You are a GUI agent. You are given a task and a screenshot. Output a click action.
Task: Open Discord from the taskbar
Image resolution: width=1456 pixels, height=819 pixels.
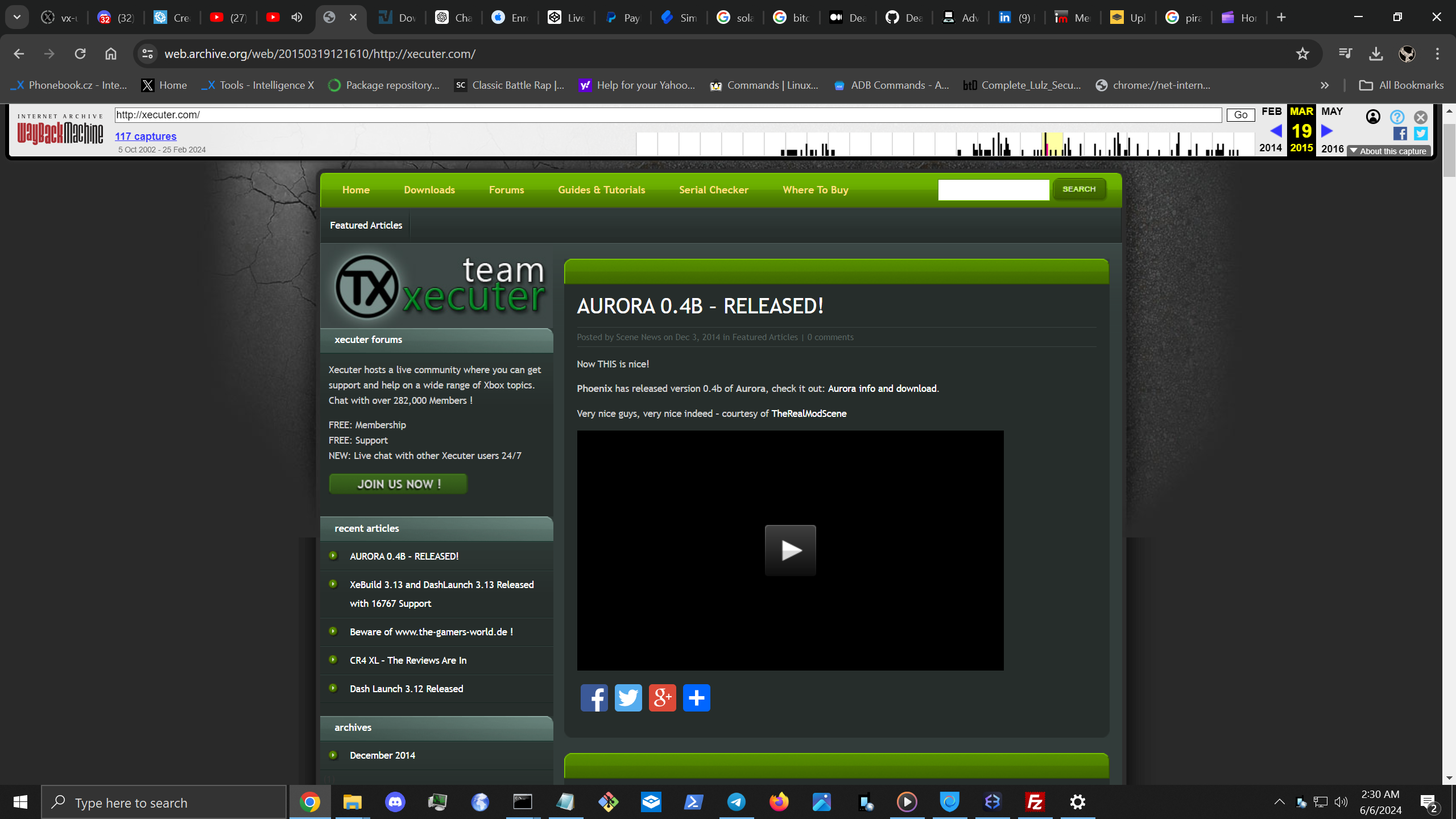[395, 802]
